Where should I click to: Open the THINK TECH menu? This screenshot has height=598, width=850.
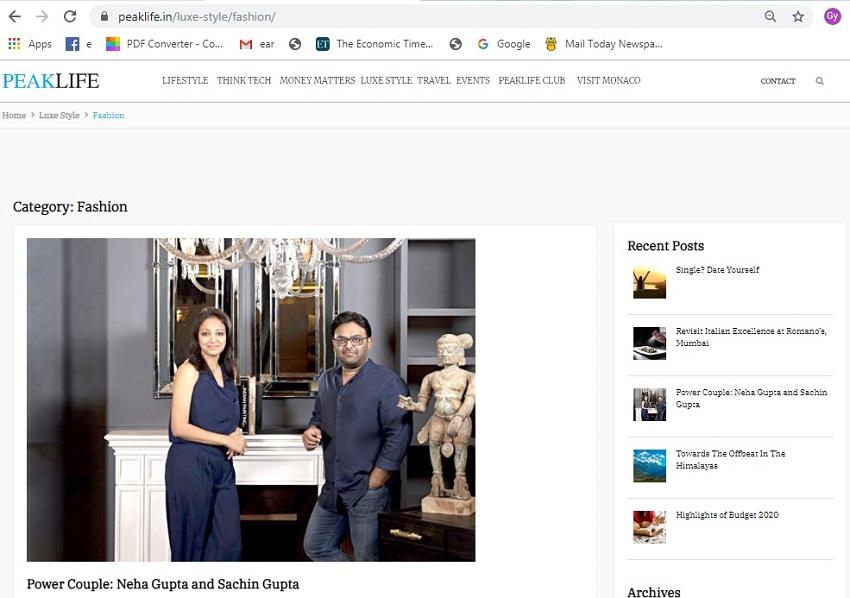coord(244,80)
